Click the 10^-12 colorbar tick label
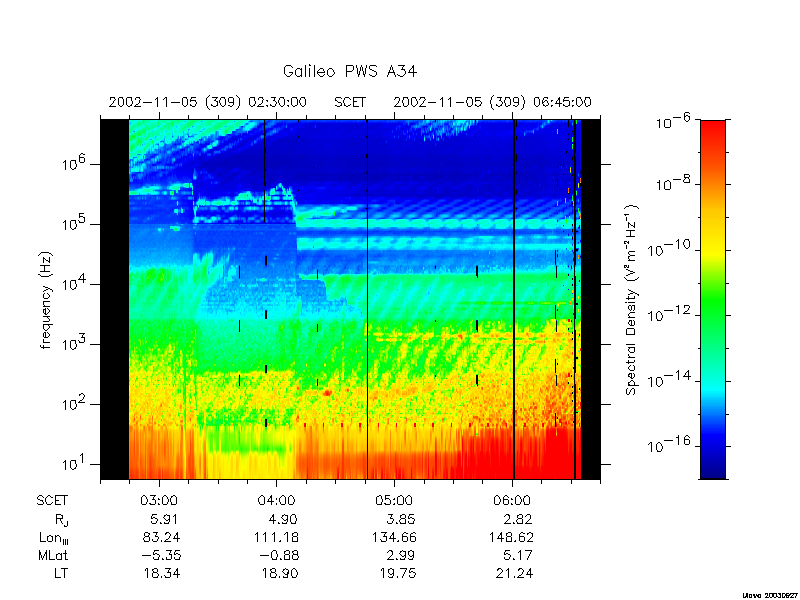 tap(668, 315)
